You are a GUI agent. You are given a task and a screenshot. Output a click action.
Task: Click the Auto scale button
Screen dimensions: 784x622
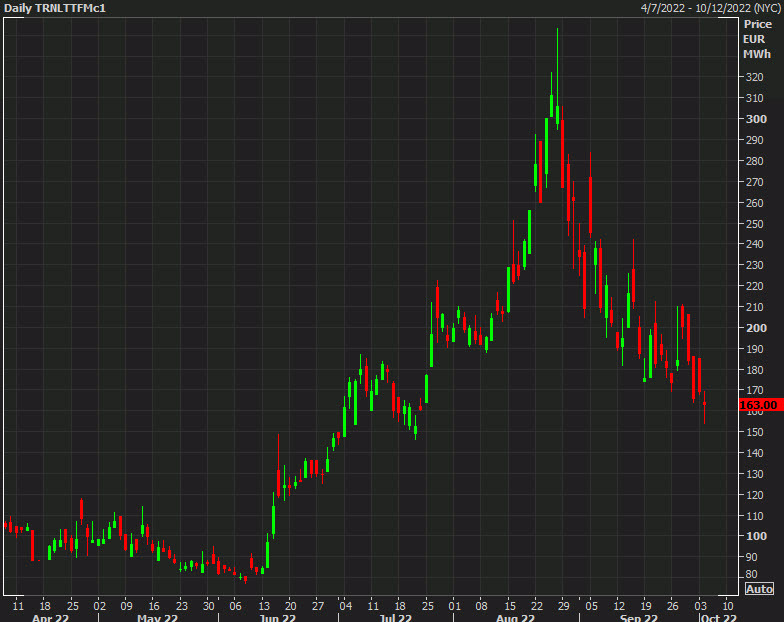click(759, 589)
